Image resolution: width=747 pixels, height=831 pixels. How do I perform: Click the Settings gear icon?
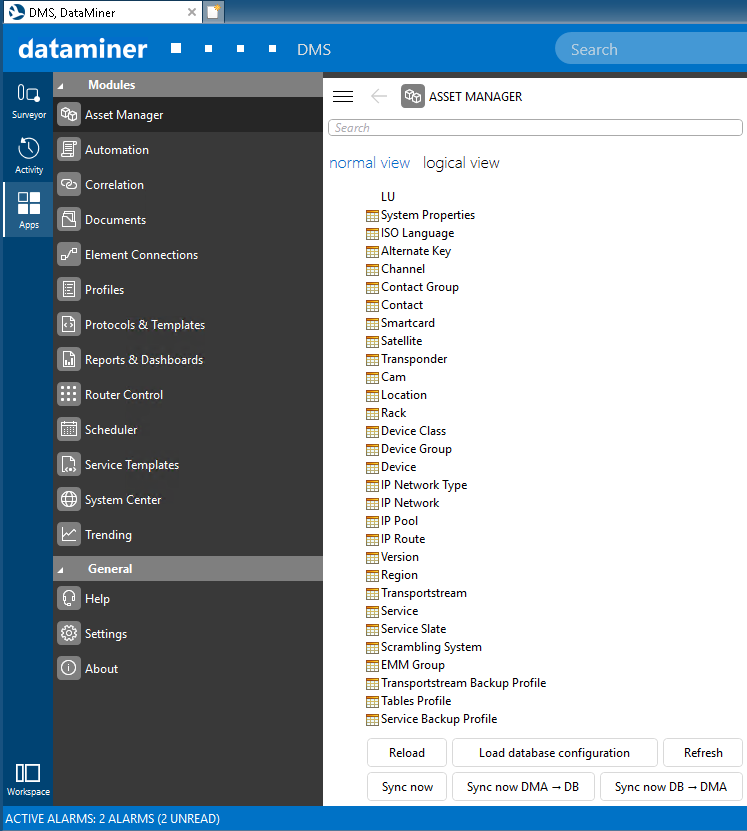click(69, 633)
